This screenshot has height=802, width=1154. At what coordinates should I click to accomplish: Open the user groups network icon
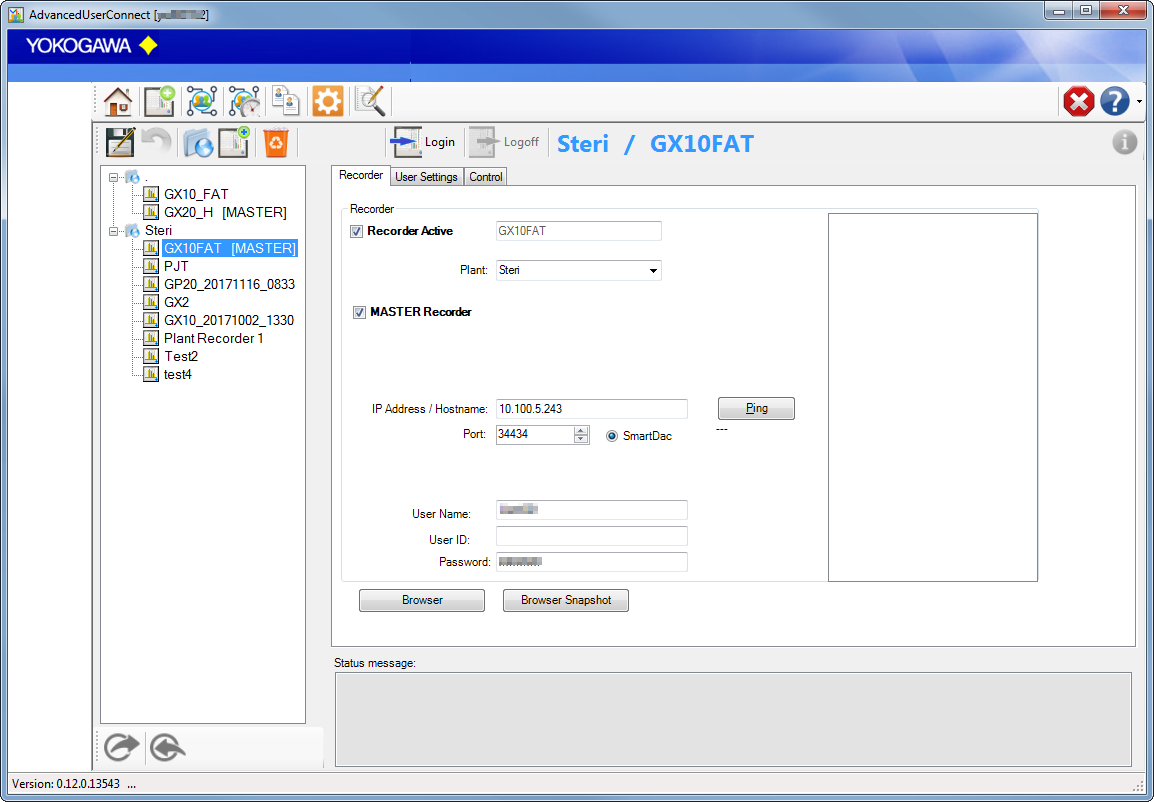(x=202, y=102)
